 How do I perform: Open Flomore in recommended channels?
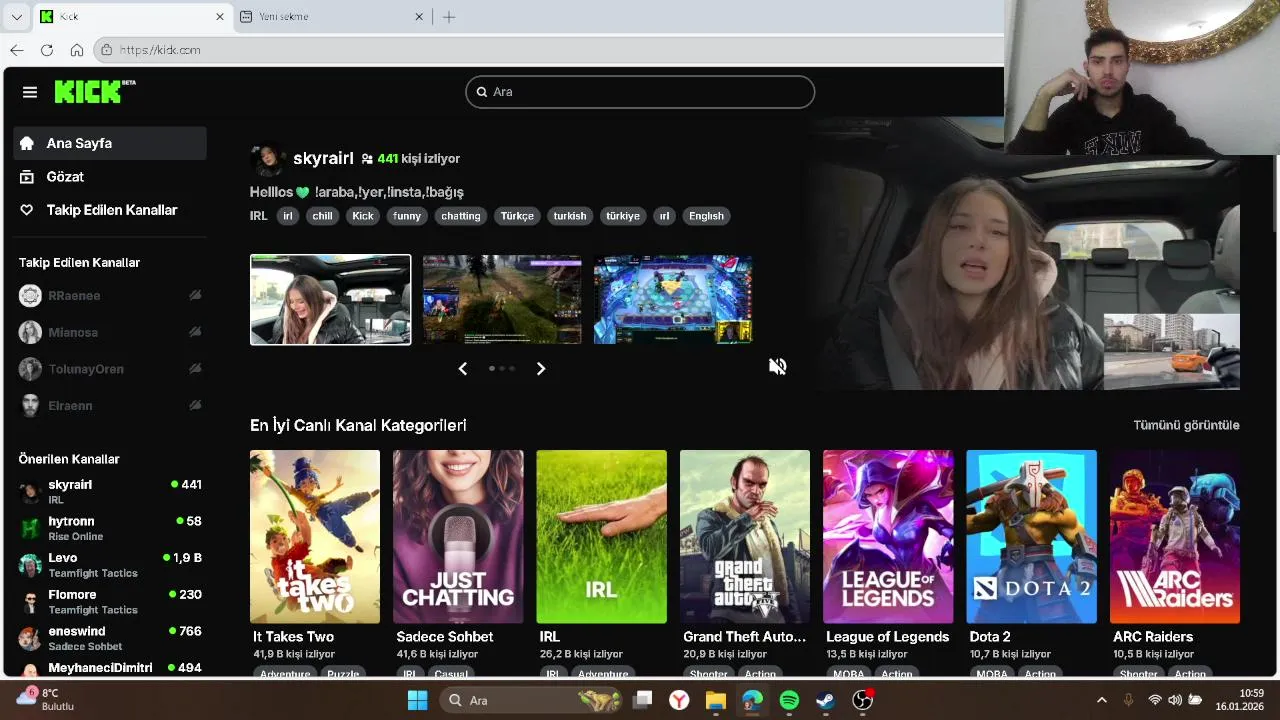pos(110,602)
